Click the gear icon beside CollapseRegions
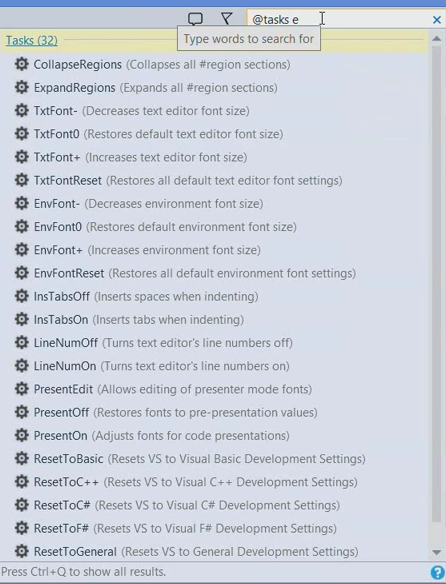This screenshot has height=584, width=446. point(22,64)
